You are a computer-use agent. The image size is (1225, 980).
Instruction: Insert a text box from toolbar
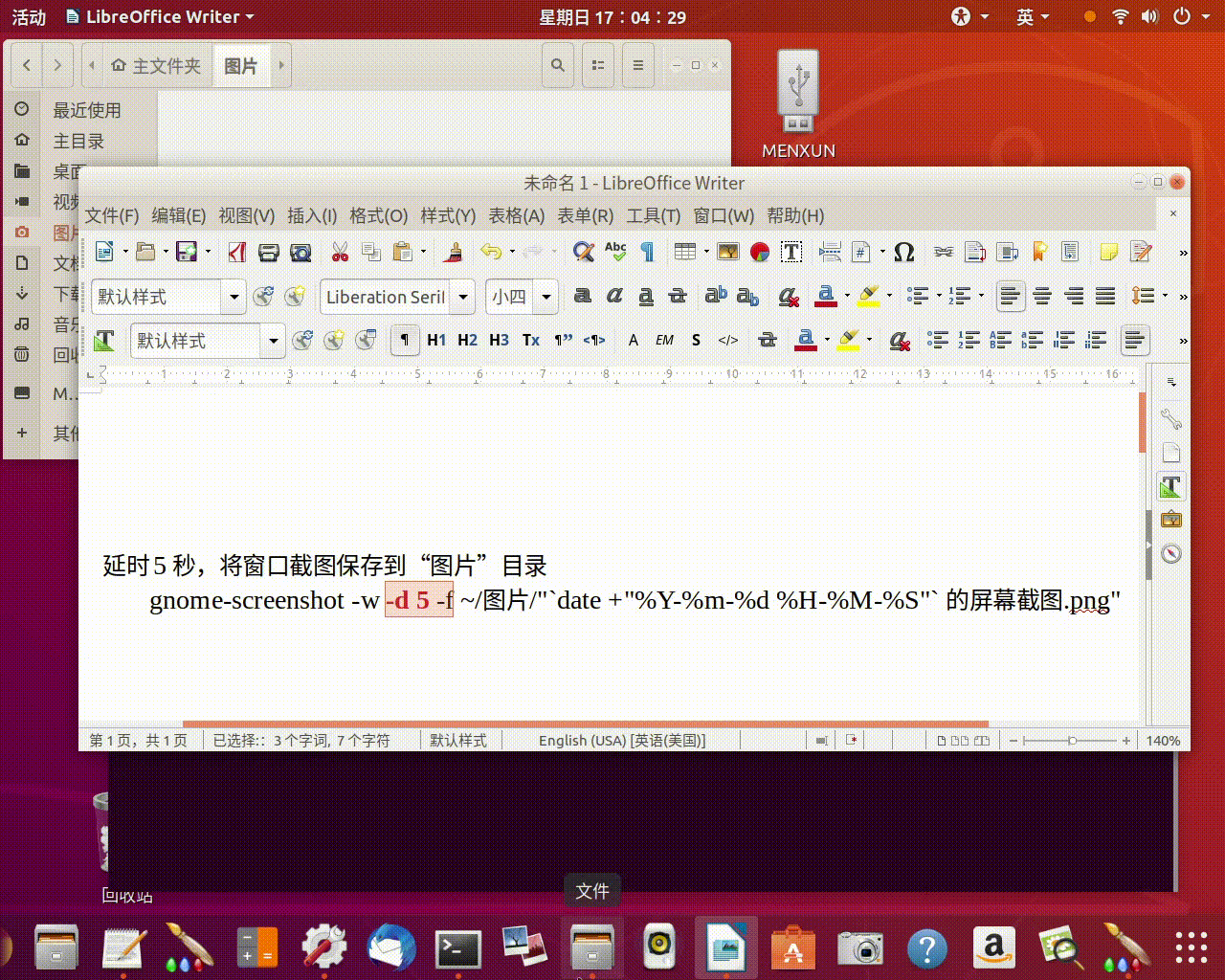(x=791, y=252)
